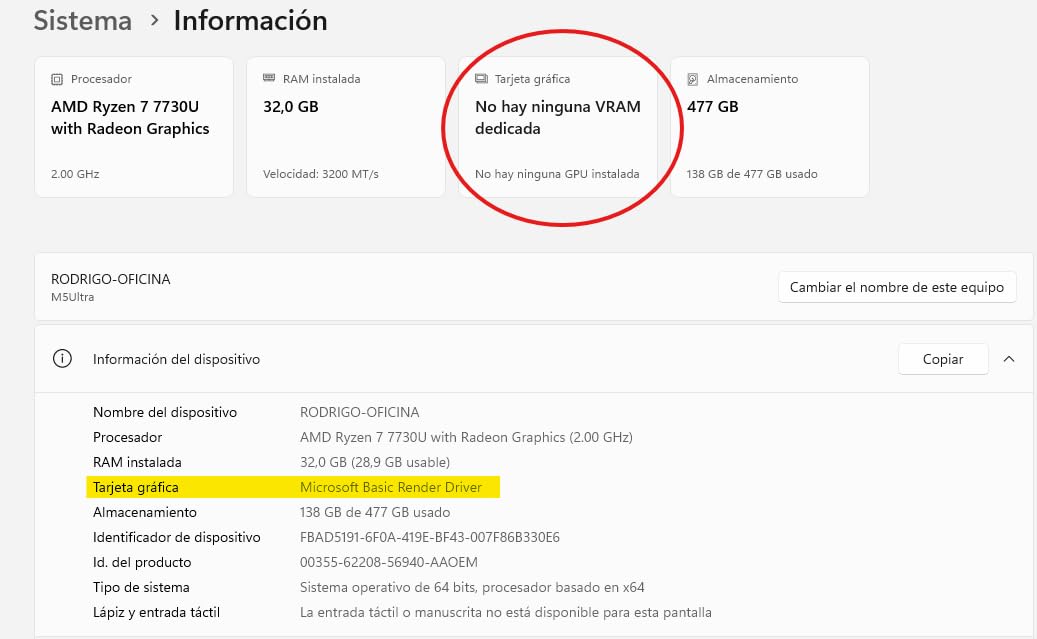The height and width of the screenshot is (639, 1037).
Task: Click the Tarjeta gráfica card icon
Action: [481, 79]
